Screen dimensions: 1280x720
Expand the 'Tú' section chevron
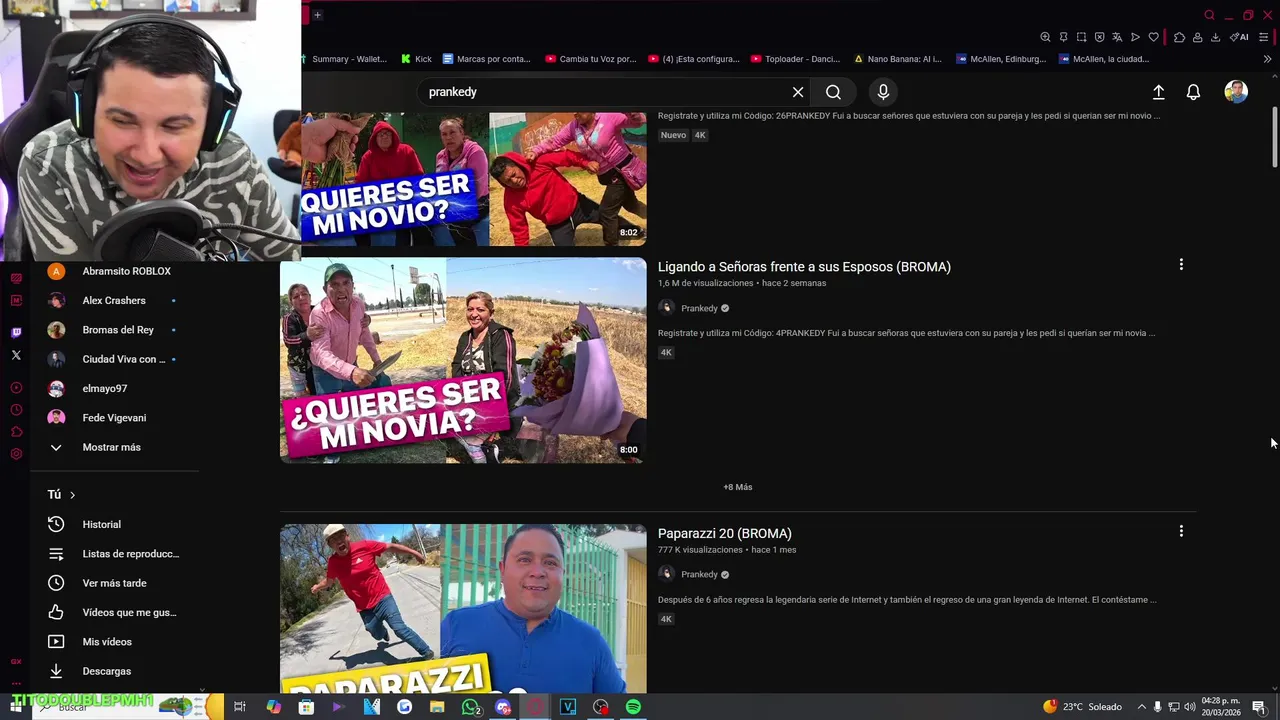72,495
